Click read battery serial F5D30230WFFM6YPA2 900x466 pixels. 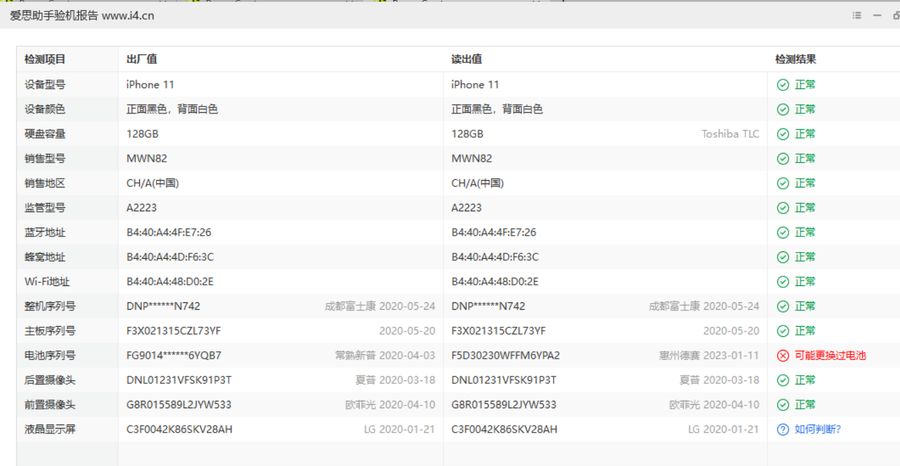click(506, 356)
